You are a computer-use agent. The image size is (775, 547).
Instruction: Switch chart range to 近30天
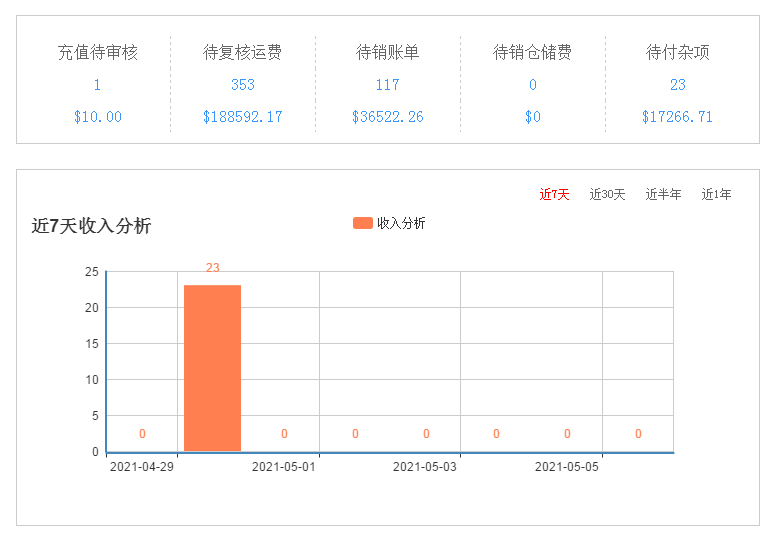pyautogui.click(x=607, y=194)
